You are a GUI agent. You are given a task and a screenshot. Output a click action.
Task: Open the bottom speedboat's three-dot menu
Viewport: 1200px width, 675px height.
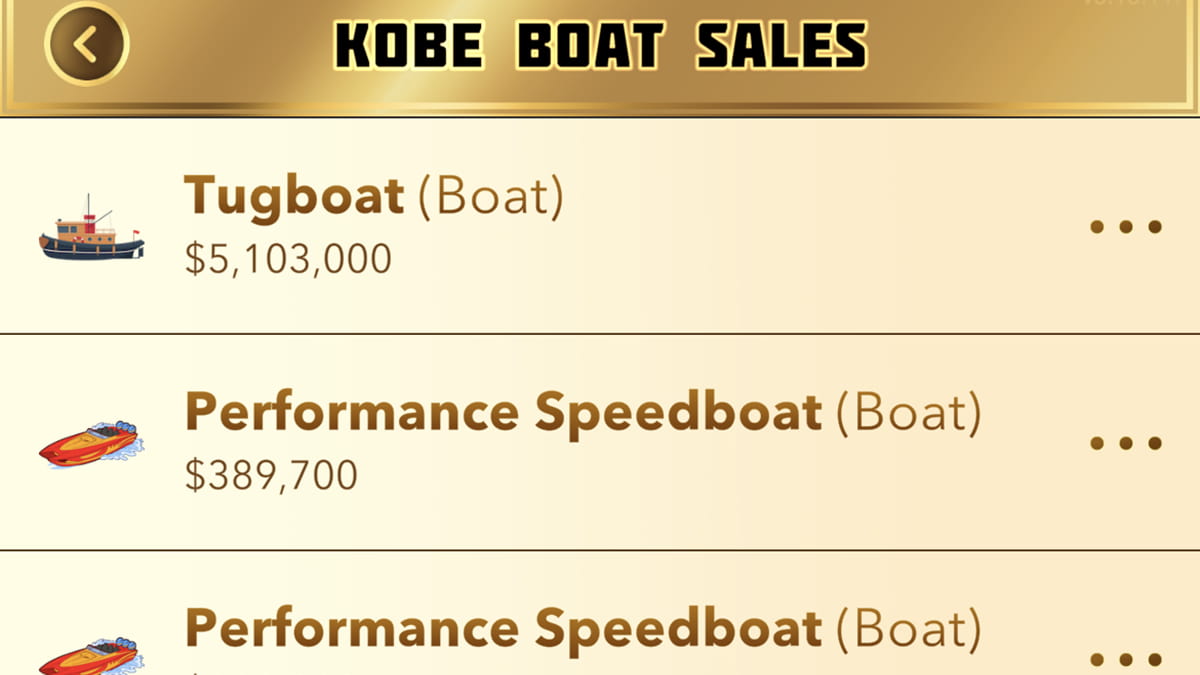pyautogui.click(x=1125, y=659)
